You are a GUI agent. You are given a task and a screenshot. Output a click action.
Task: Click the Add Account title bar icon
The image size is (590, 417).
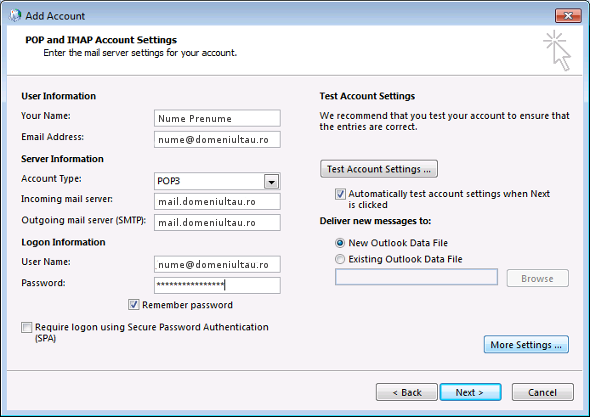tap(14, 16)
